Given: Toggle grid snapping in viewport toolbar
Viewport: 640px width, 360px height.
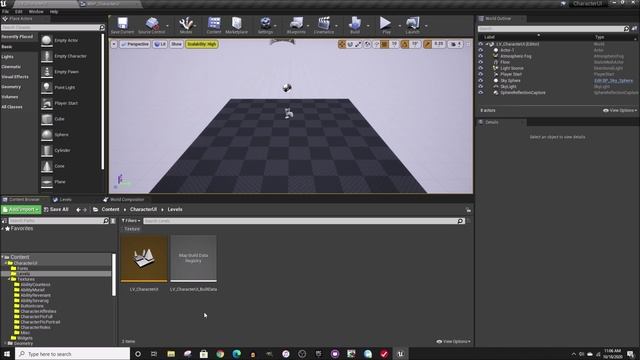Looking at the screenshot, I should click(384, 44).
